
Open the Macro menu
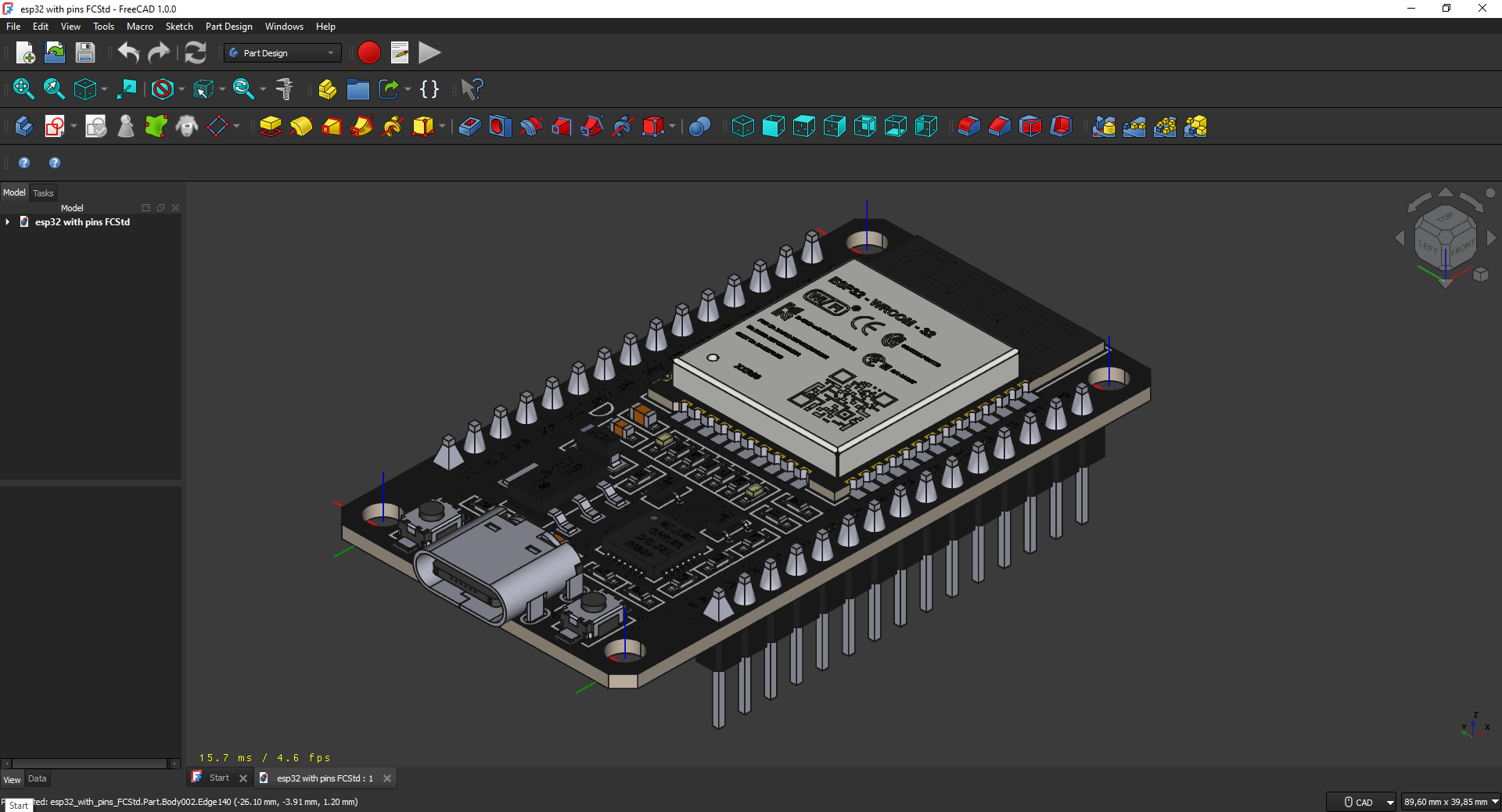tap(140, 27)
